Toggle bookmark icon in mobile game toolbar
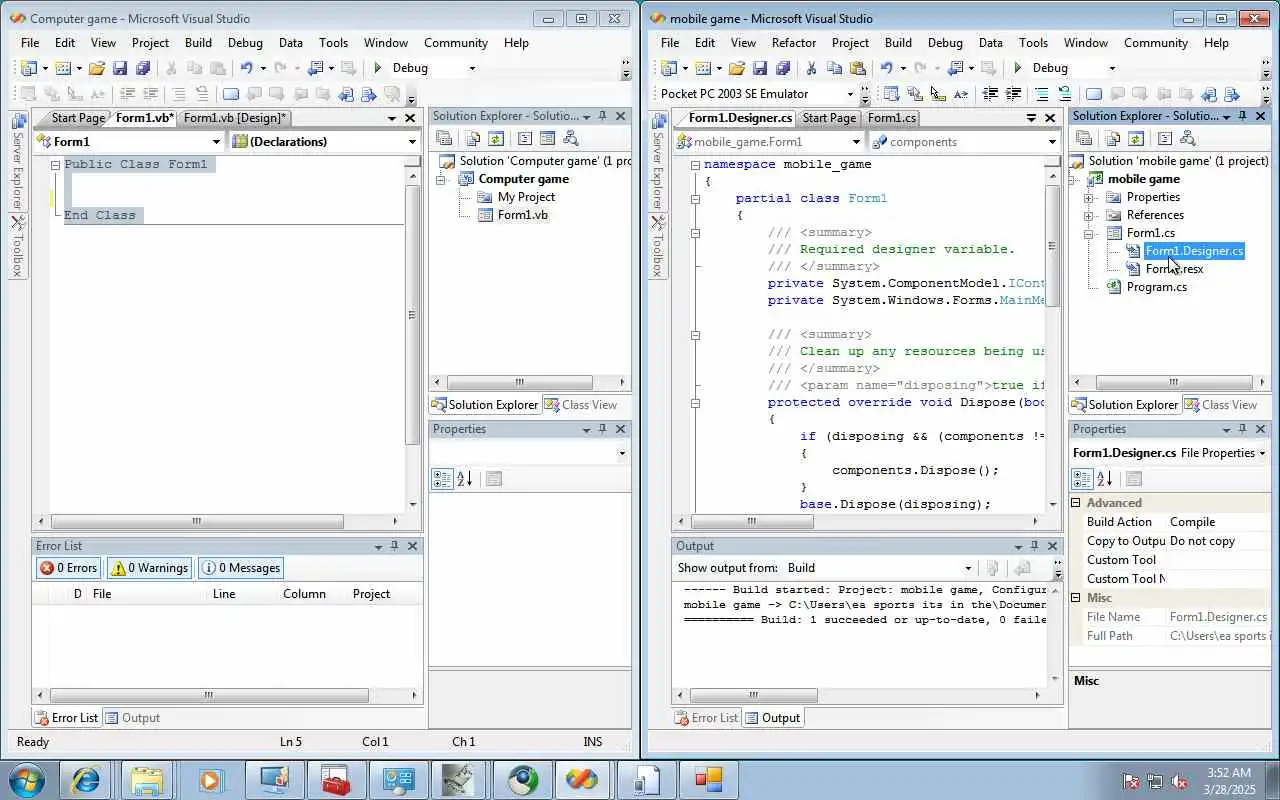The width and height of the screenshot is (1280, 800). point(1094,94)
